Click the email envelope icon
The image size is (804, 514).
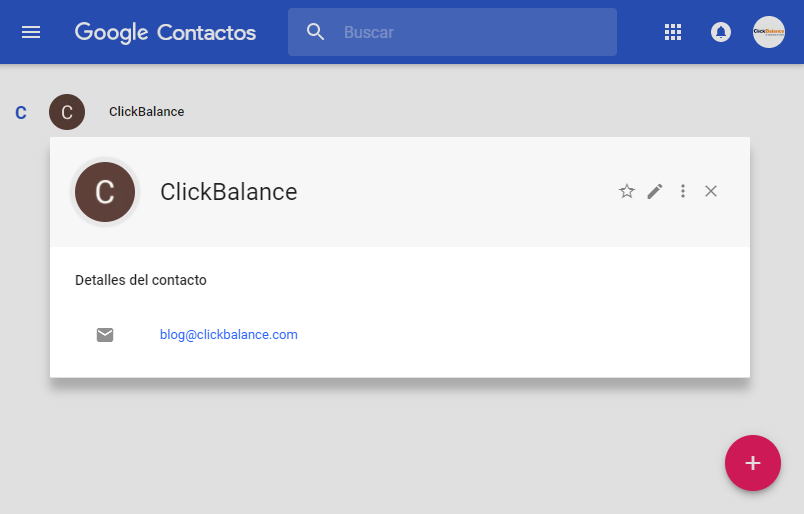coord(105,335)
